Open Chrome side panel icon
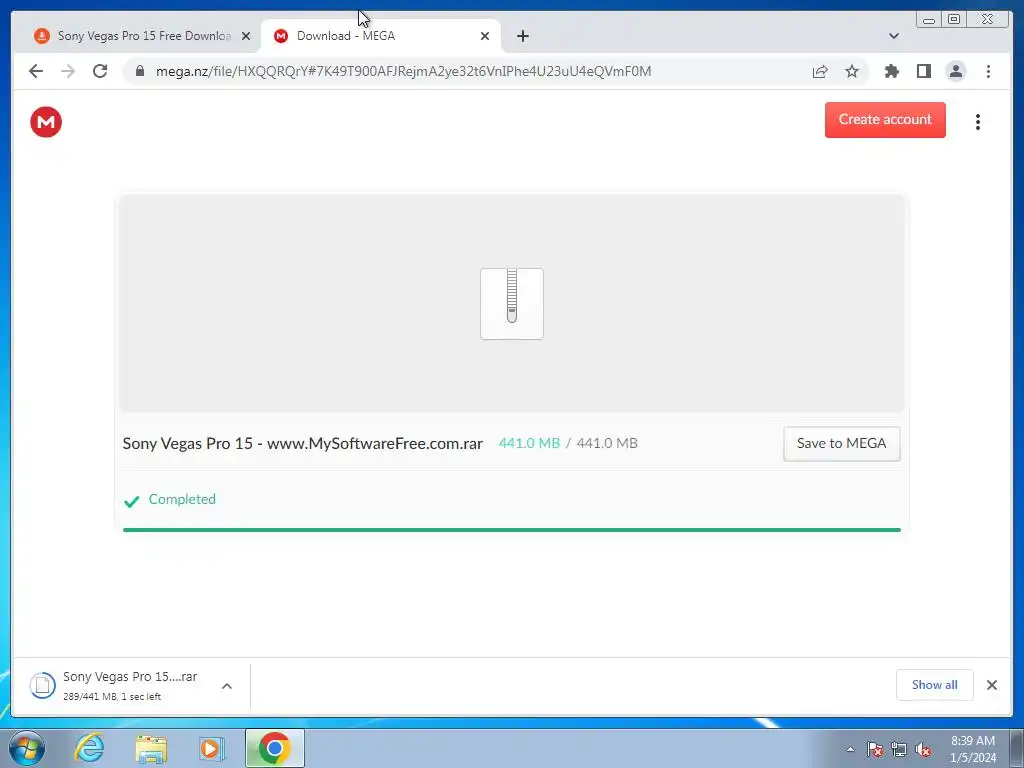This screenshot has height=768, width=1024. (923, 71)
